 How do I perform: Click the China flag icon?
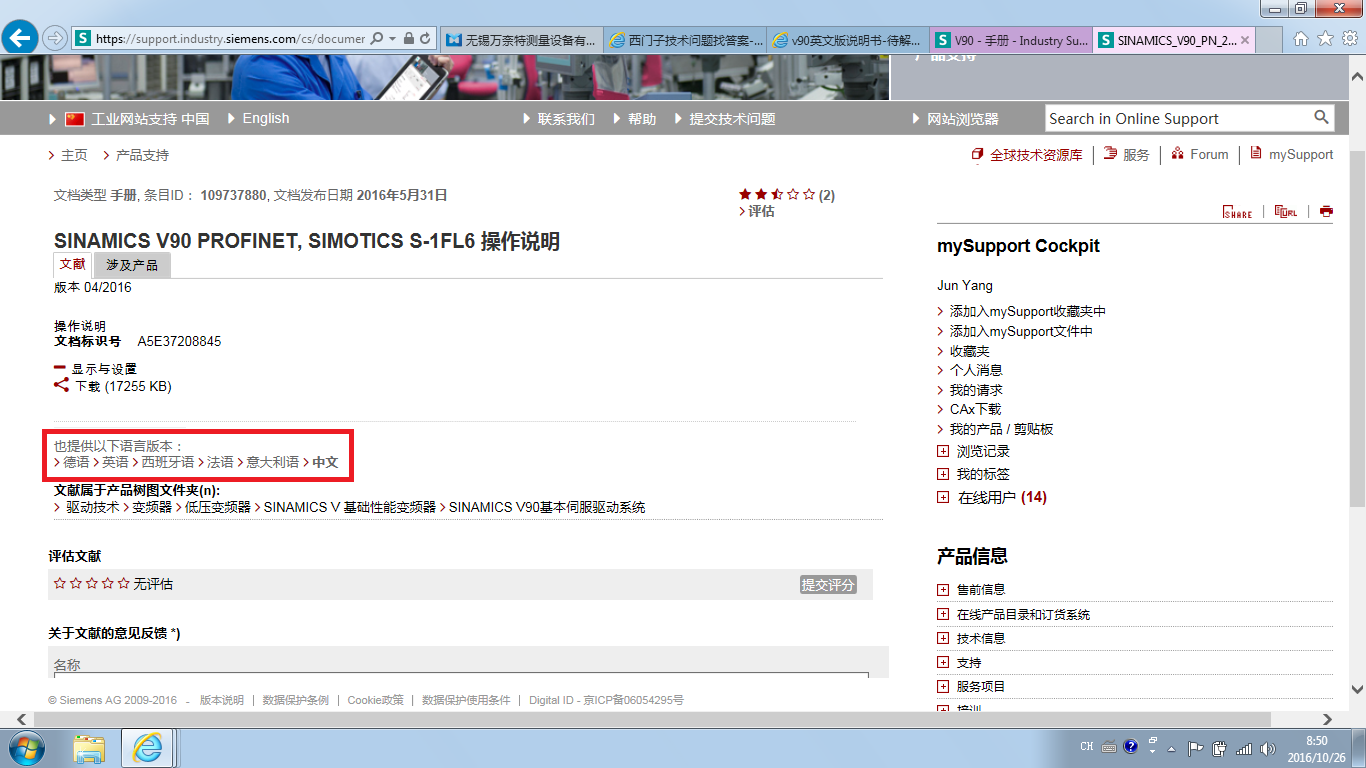[x=75, y=119]
